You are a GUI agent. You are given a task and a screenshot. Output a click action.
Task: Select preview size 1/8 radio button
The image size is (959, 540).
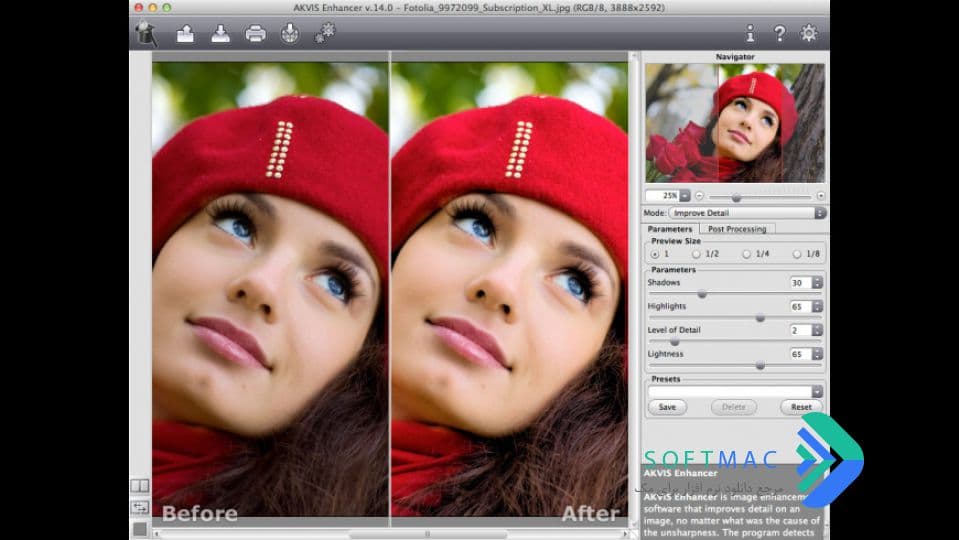[796, 254]
